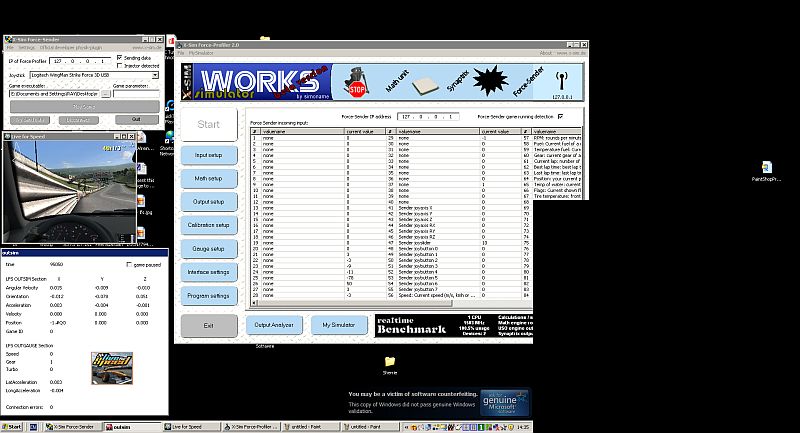Click the My Simulator button
Screen dimensions: 800x433
(x=339, y=325)
